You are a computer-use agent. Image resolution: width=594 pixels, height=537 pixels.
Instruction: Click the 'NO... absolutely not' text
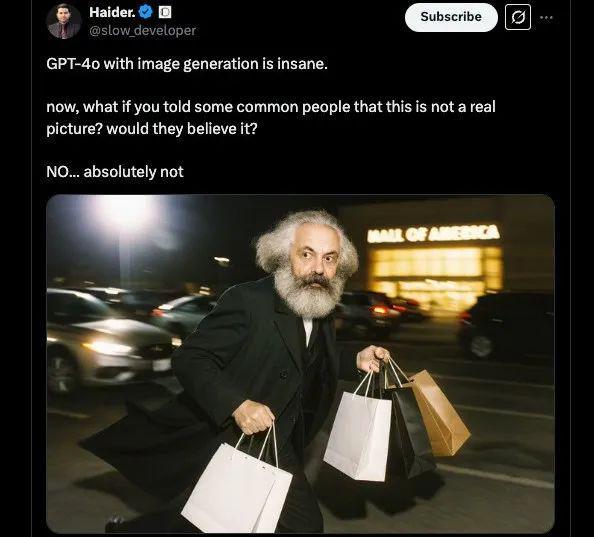click(115, 172)
